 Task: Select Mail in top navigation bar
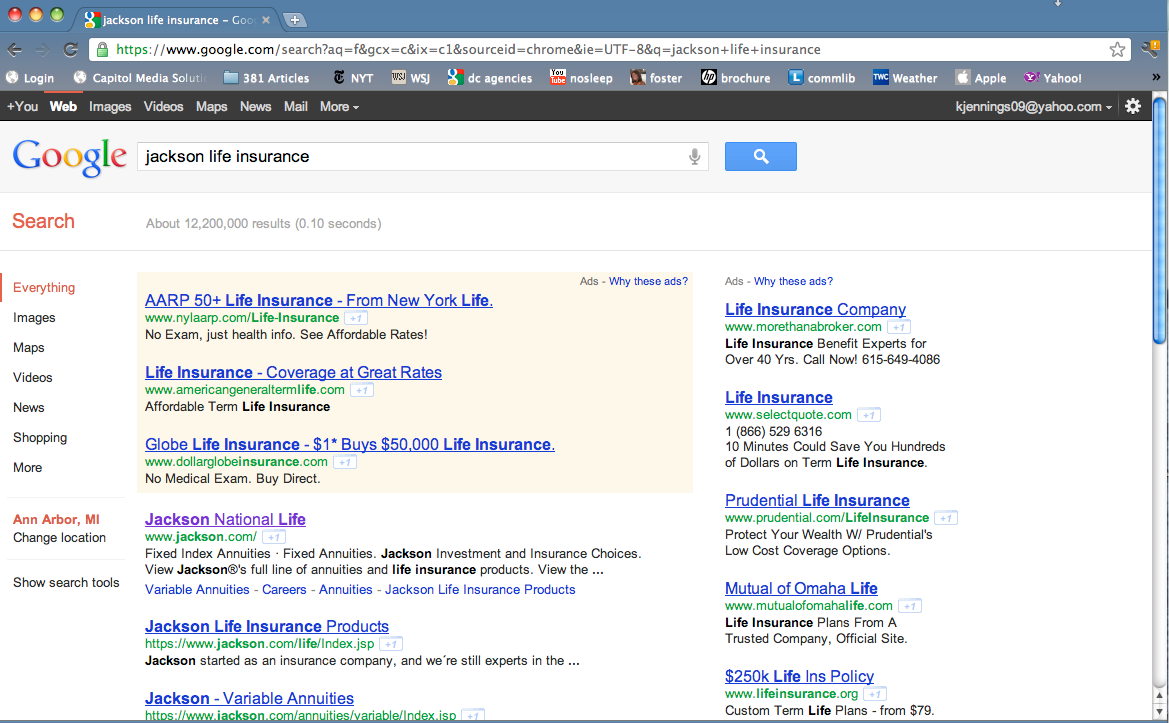point(296,107)
